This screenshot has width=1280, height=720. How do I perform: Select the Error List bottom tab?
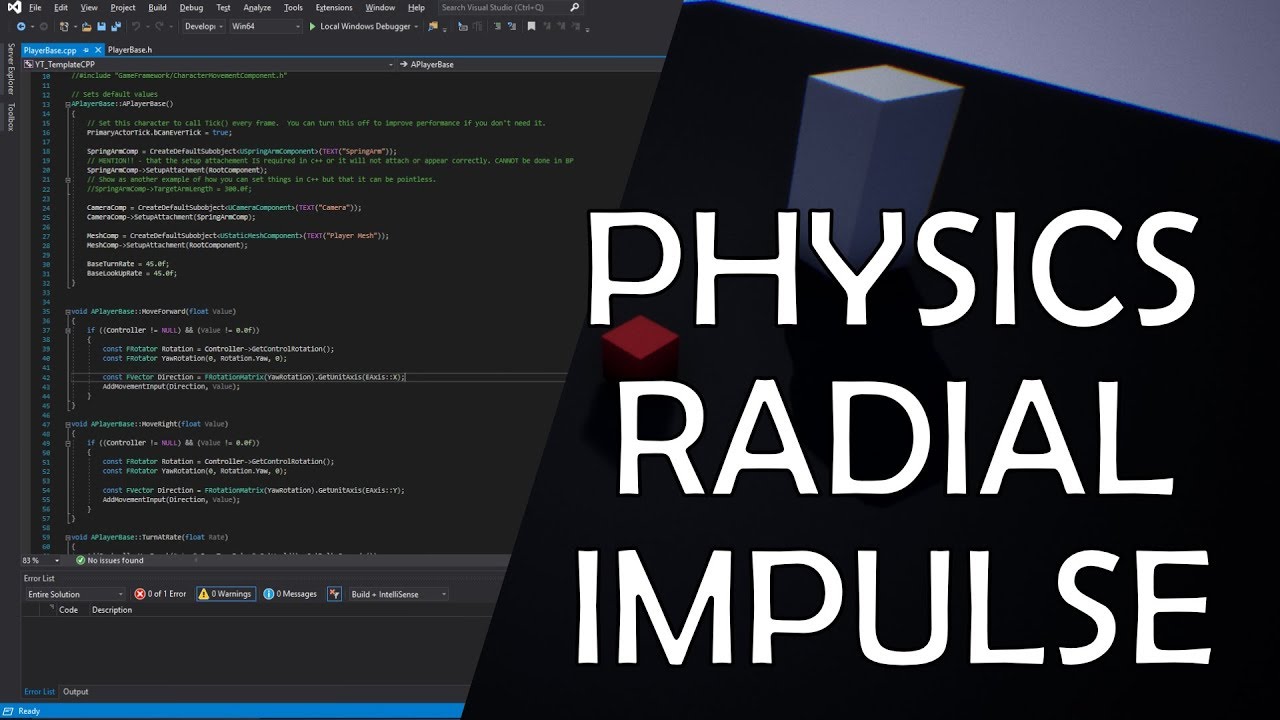tap(39, 691)
